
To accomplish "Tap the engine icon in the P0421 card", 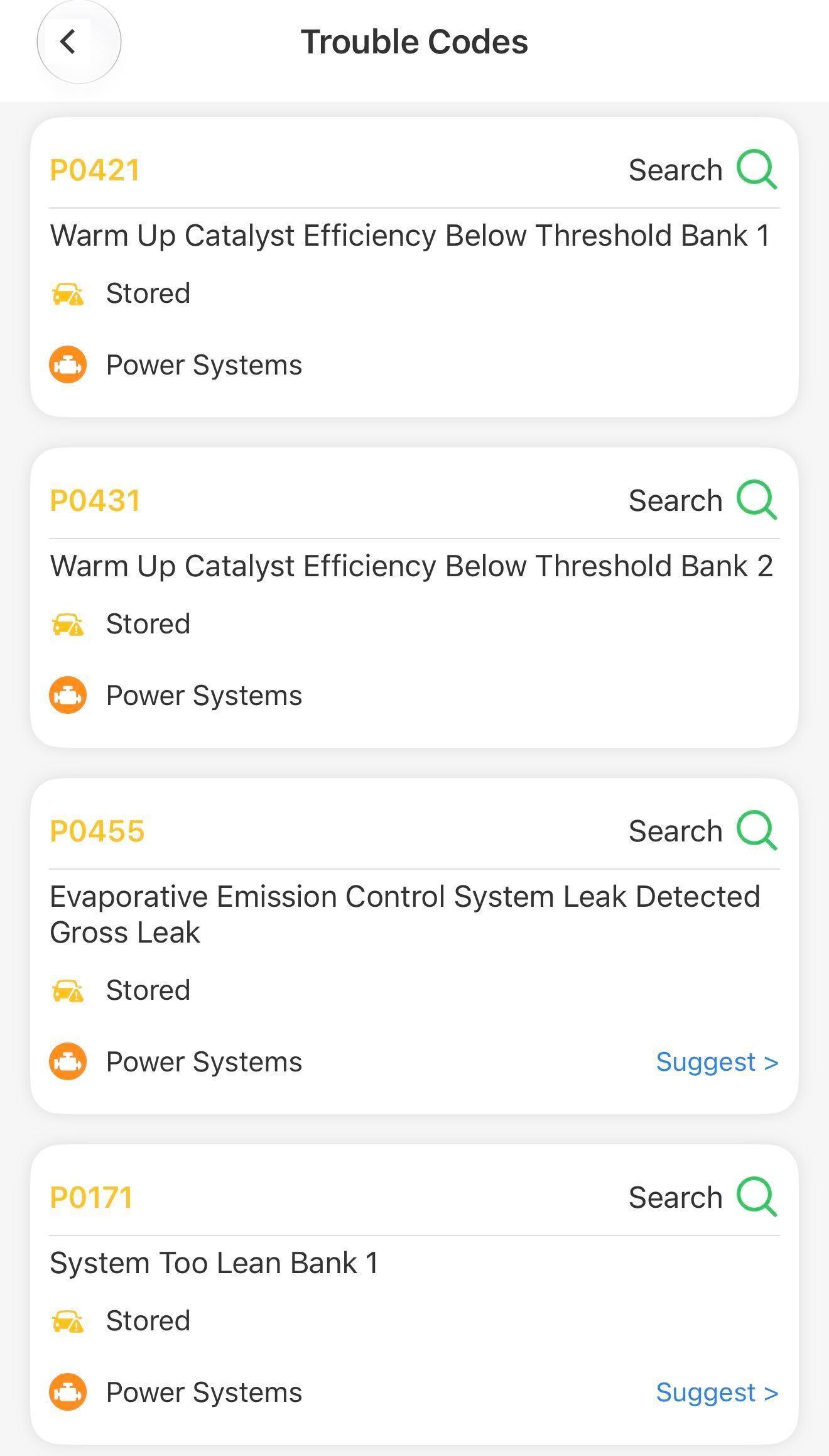I will 68,364.
